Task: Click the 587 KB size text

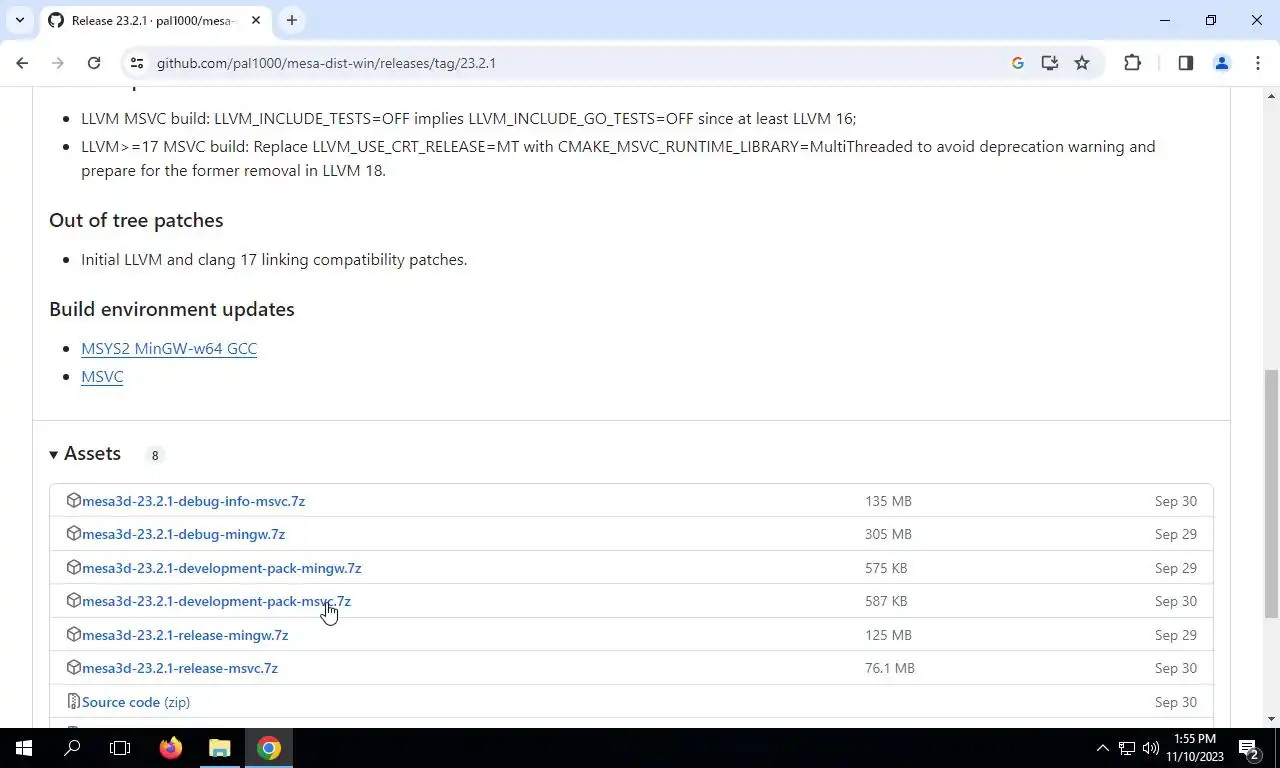Action: [886, 601]
